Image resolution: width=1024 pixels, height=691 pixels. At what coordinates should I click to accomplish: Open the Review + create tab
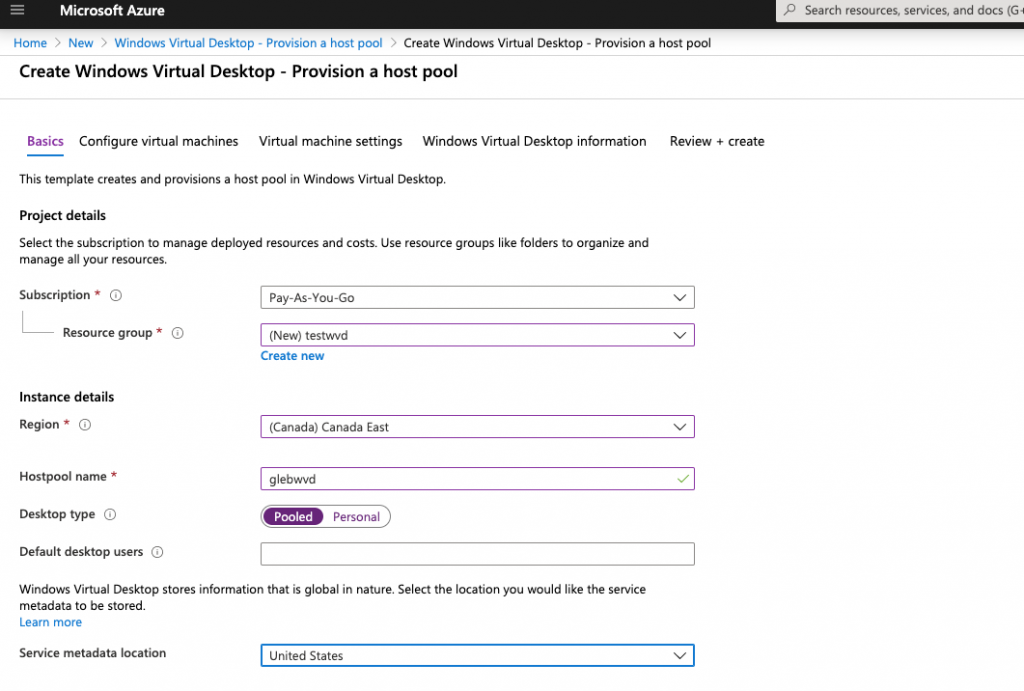coord(716,141)
